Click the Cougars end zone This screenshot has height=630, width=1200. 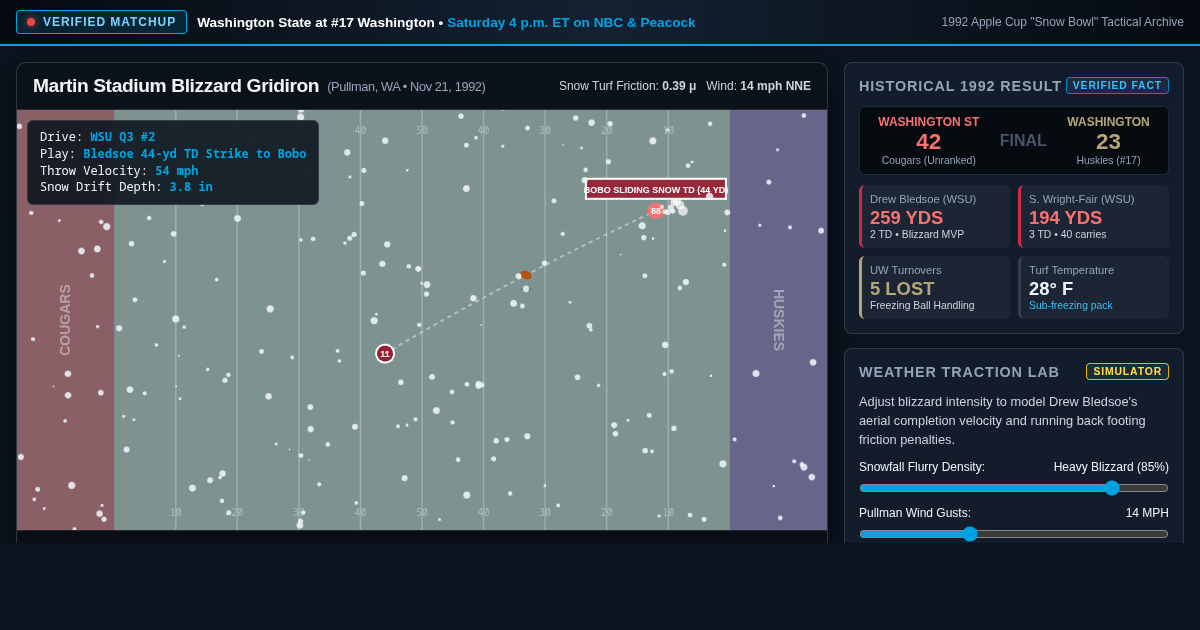tap(65, 320)
